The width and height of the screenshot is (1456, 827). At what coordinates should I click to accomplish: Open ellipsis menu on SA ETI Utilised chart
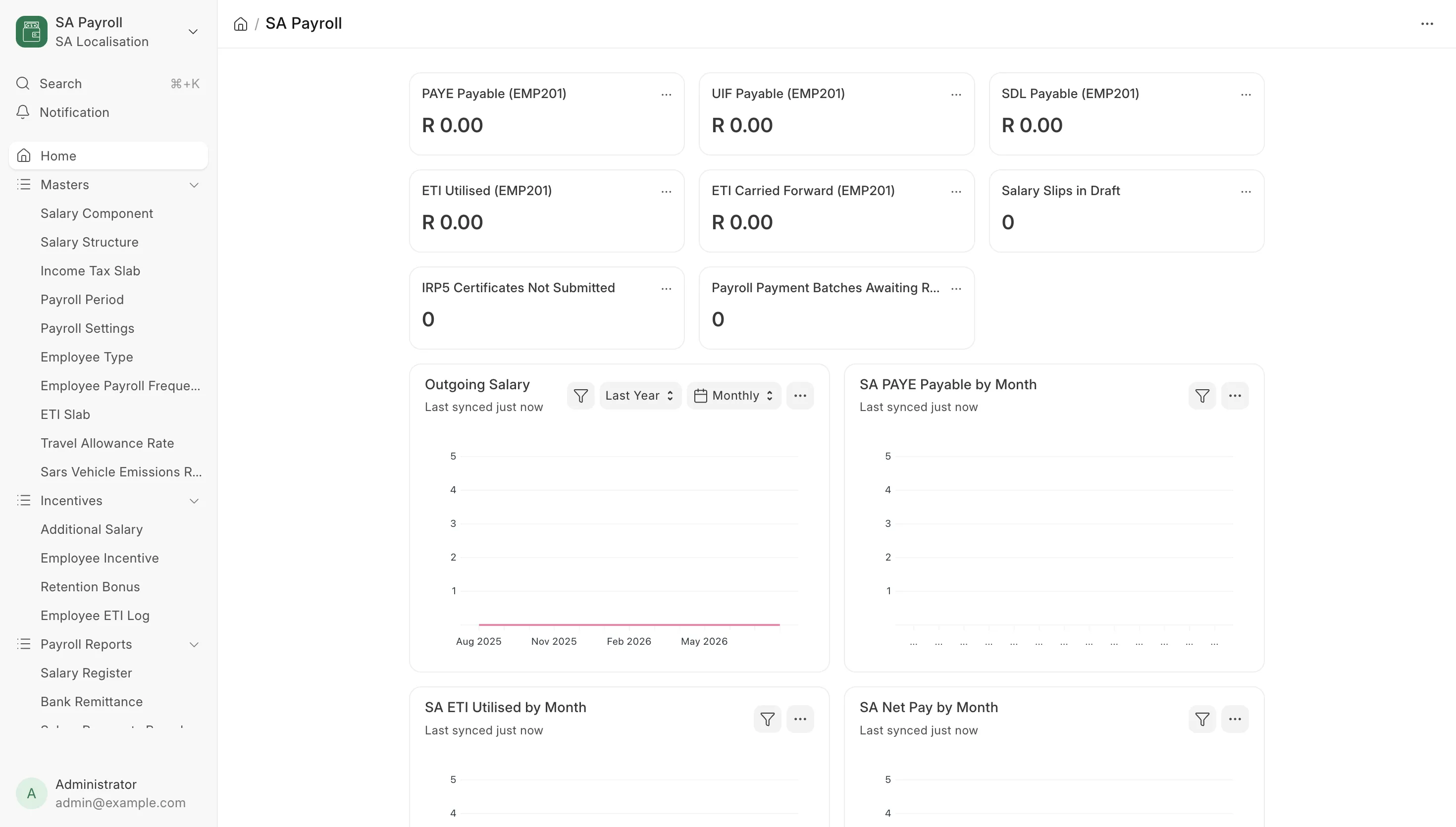800,719
